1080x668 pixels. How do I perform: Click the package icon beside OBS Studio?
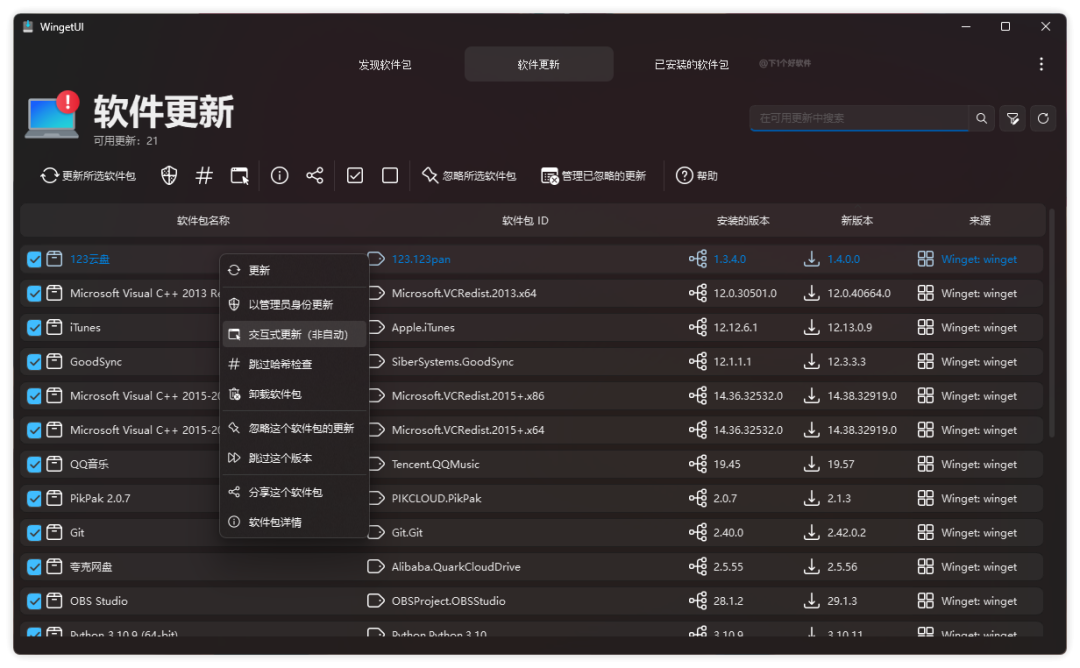point(54,601)
